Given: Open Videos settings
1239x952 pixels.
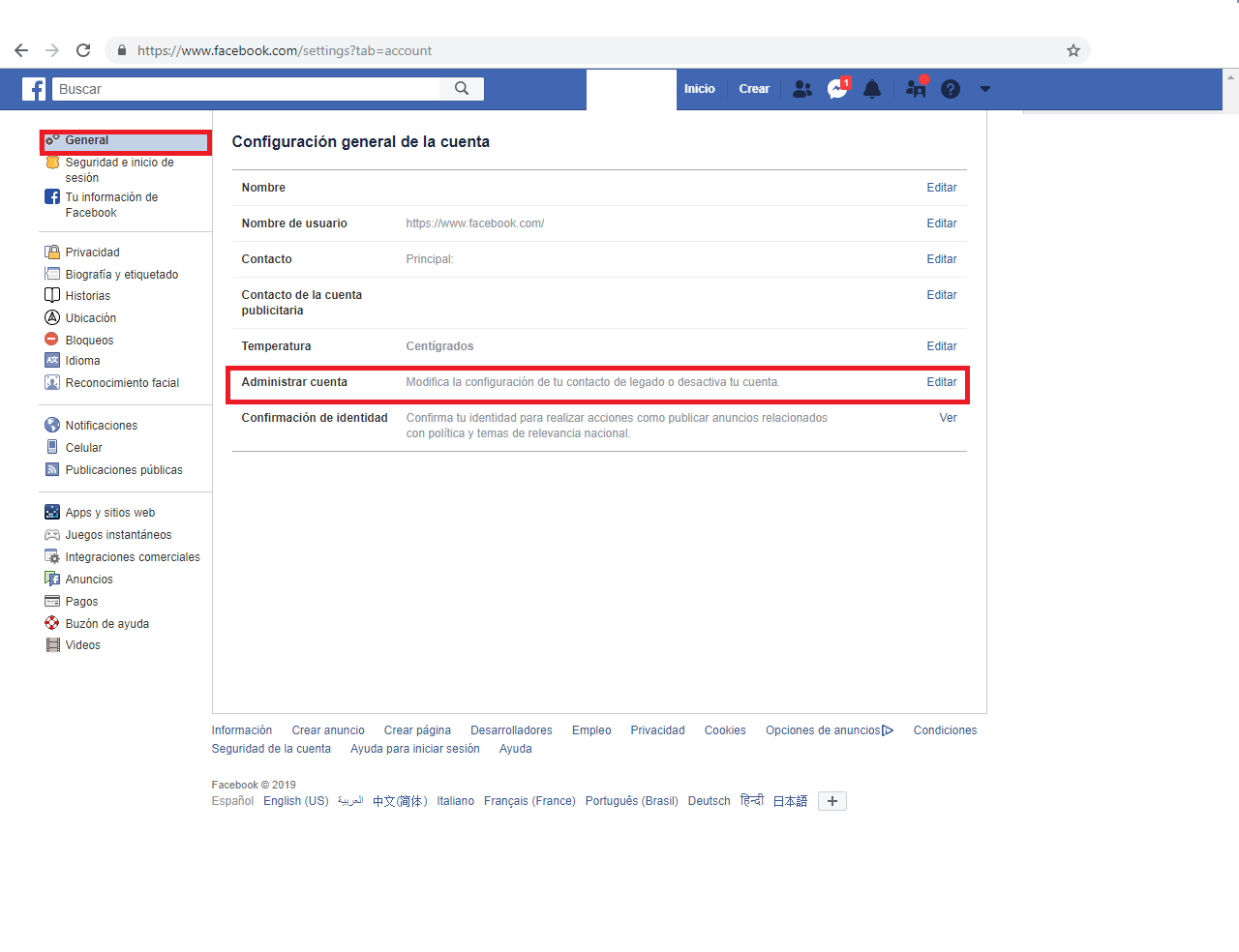Looking at the screenshot, I should 82,645.
